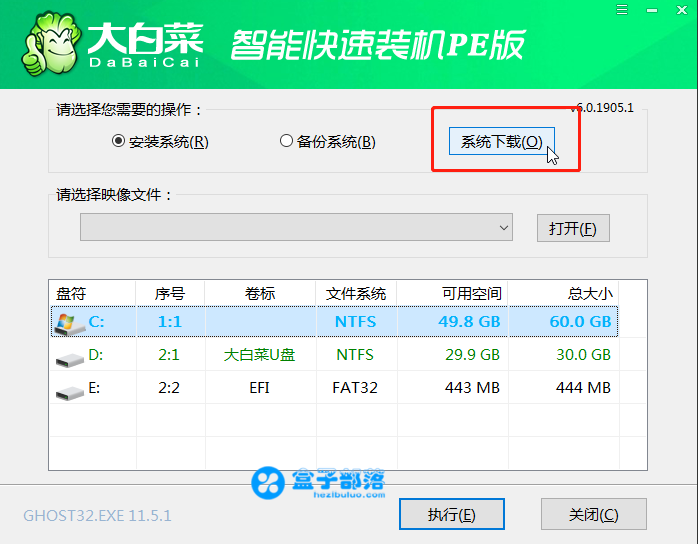Click the 文件系统 column header
This screenshot has width=698, height=544.
[x=356, y=293]
